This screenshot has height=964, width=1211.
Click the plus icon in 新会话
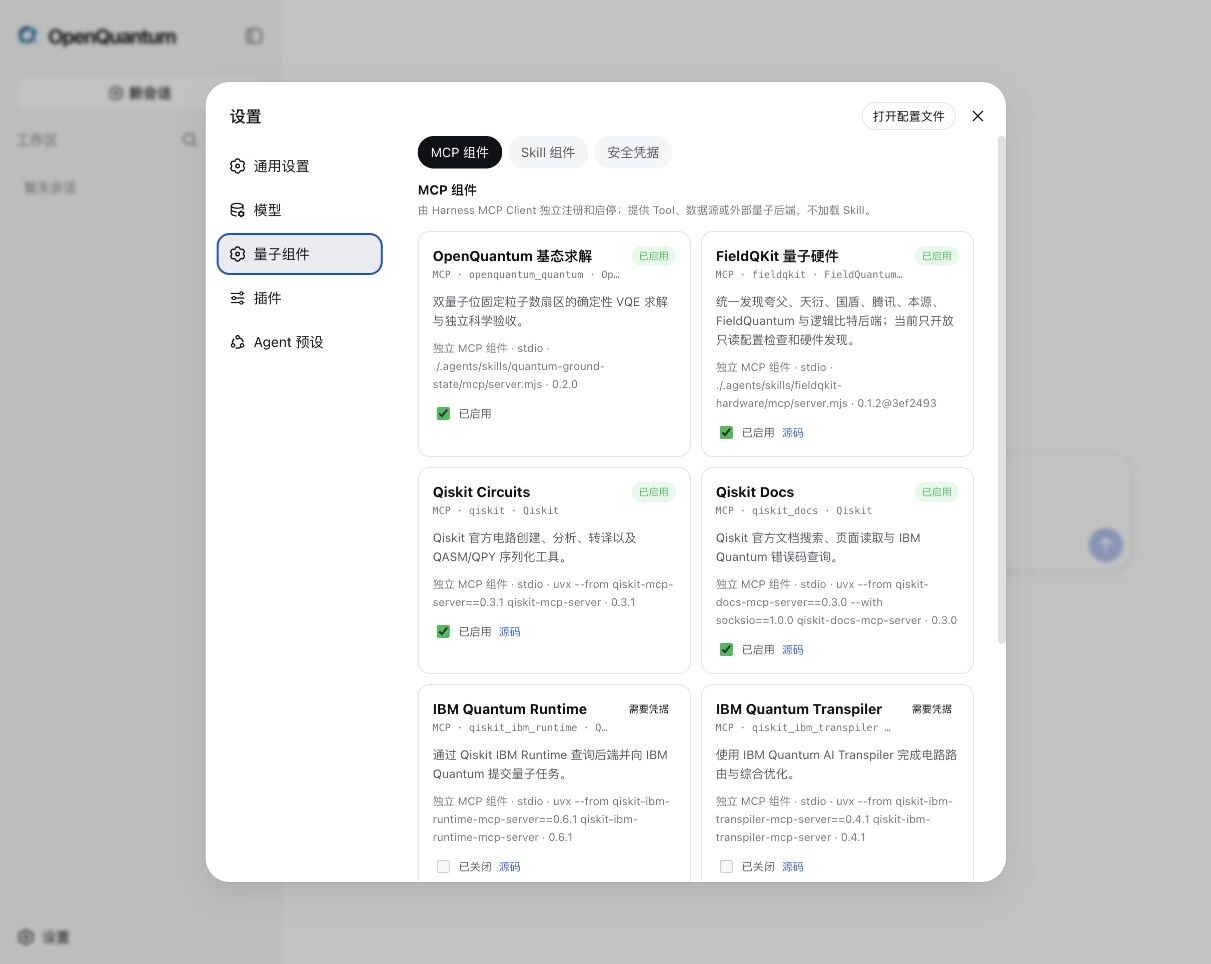116,93
